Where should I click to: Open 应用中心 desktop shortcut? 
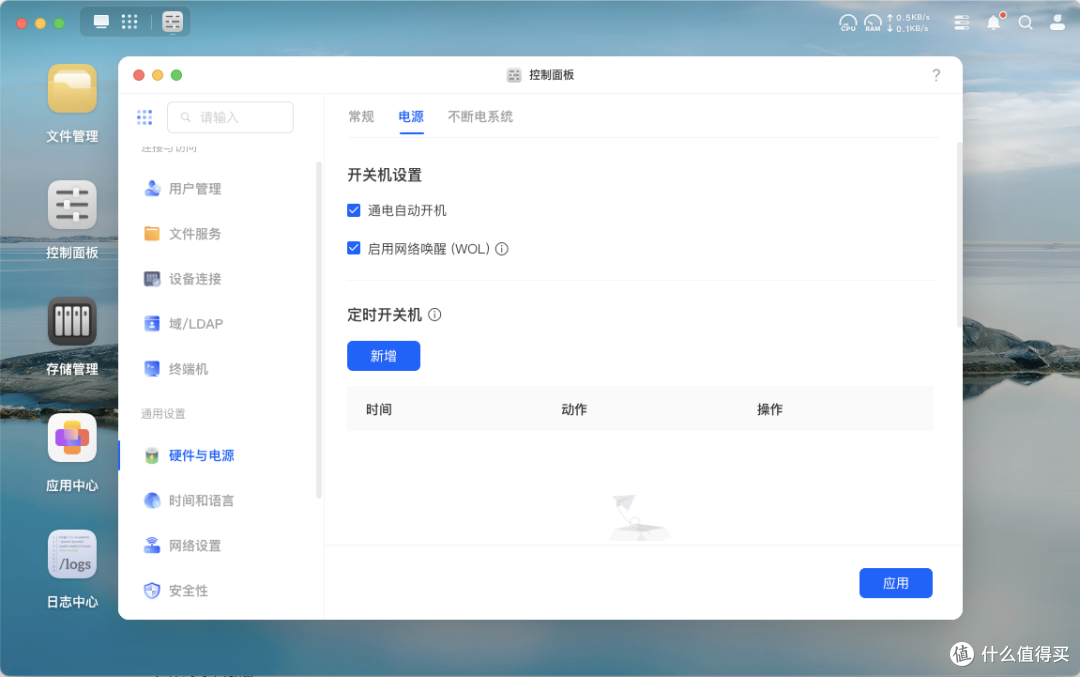(72, 438)
